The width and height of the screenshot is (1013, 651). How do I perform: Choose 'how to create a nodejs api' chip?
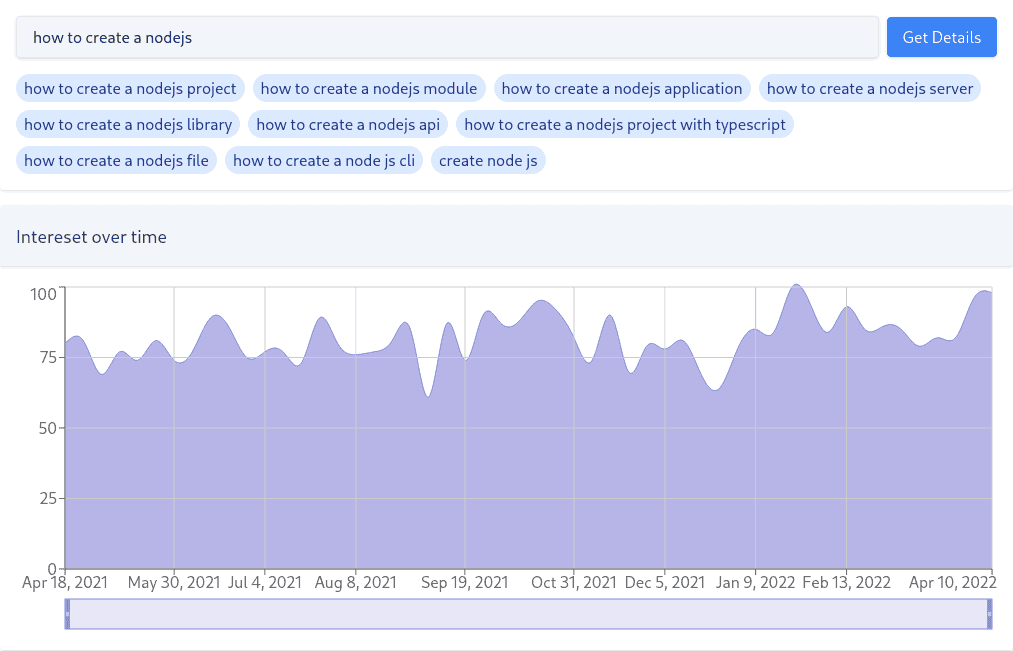click(x=348, y=124)
